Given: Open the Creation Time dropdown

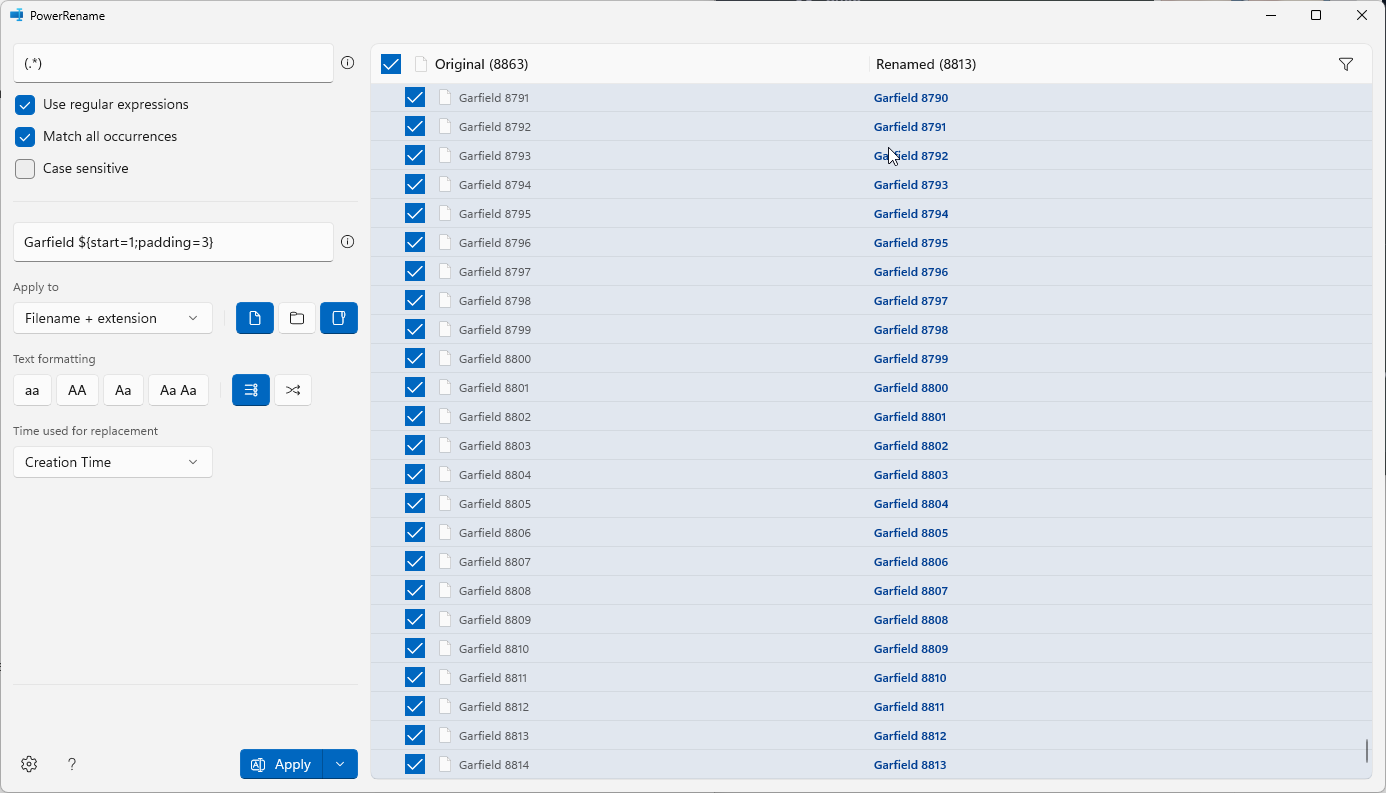Looking at the screenshot, I should click(x=113, y=462).
